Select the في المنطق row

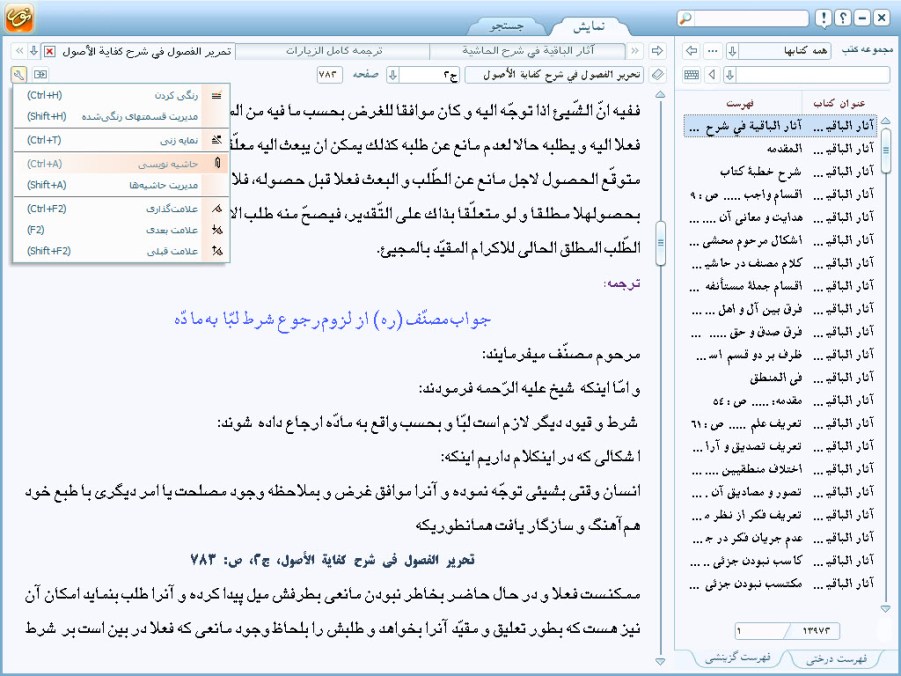pyautogui.click(x=781, y=378)
